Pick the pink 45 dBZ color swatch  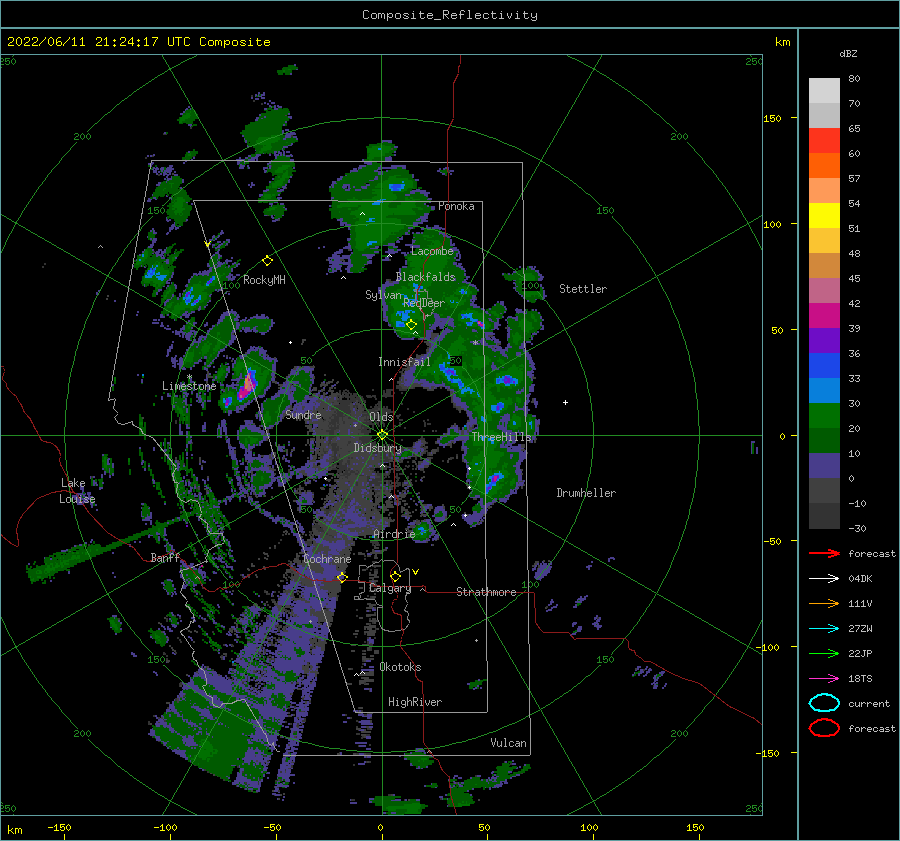(x=824, y=290)
